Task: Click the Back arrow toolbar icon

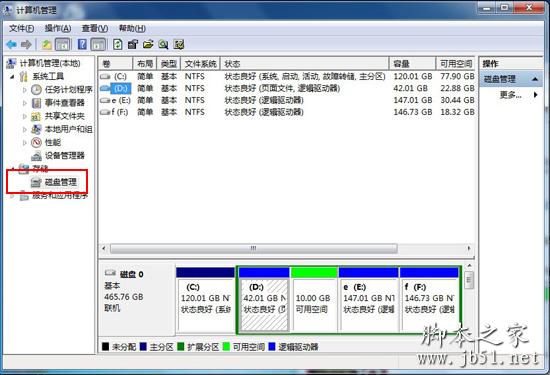Action: click(12, 45)
